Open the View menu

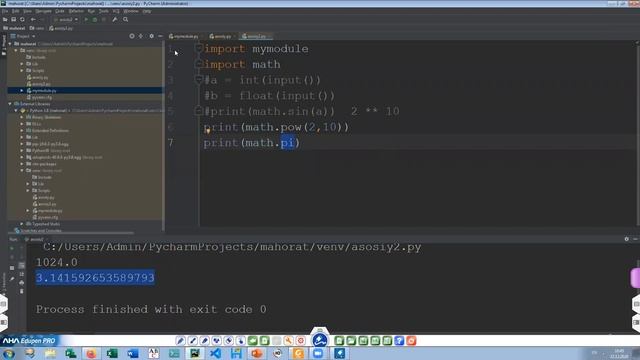[x=27, y=11]
